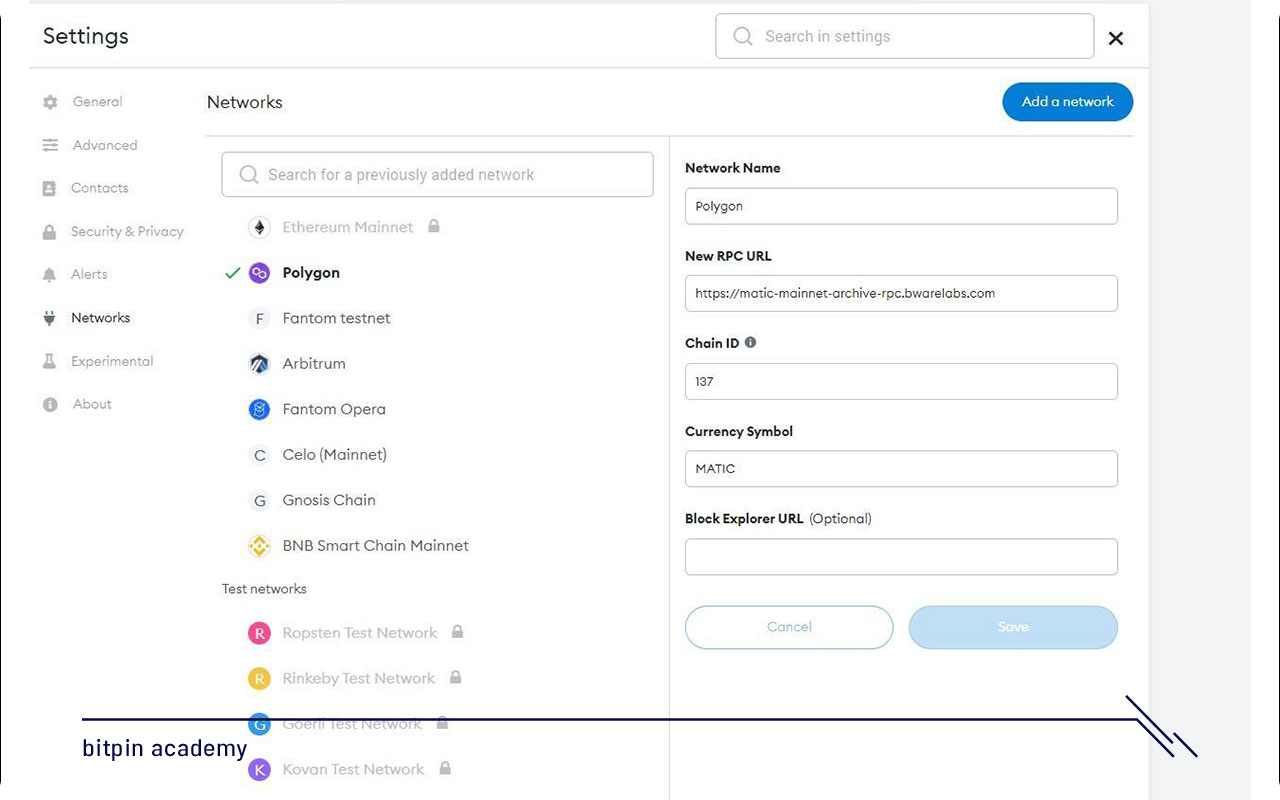Open the Advanced settings tab
Viewport: 1280px width, 800px height.
point(105,145)
